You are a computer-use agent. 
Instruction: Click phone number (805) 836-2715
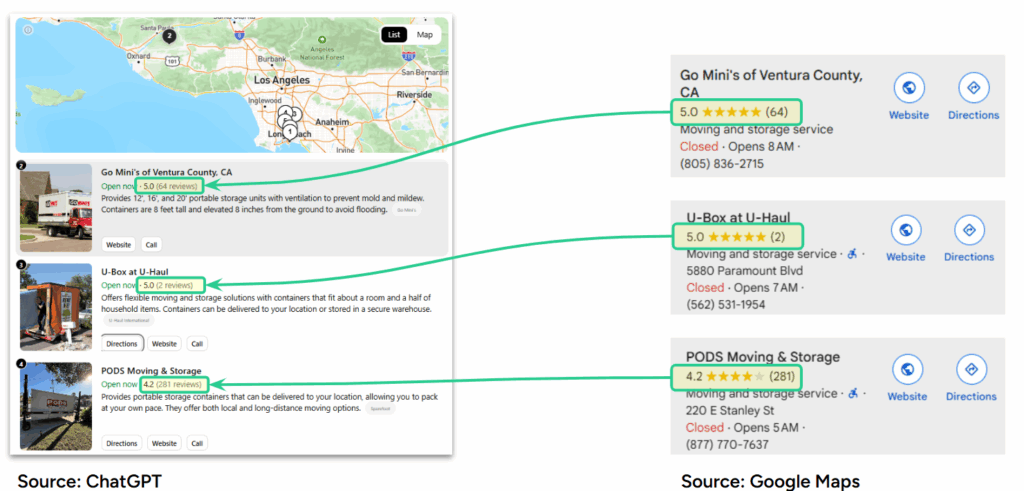[x=722, y=163]
